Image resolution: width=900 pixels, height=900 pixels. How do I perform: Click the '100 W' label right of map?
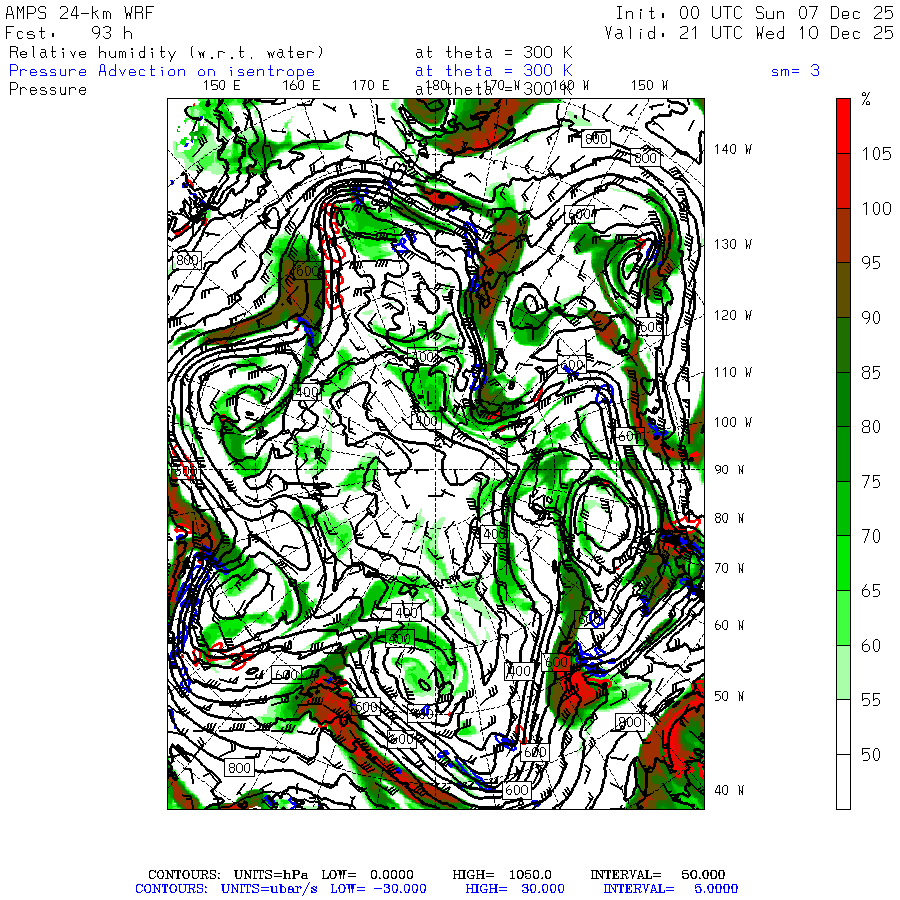tap(733, 422)
